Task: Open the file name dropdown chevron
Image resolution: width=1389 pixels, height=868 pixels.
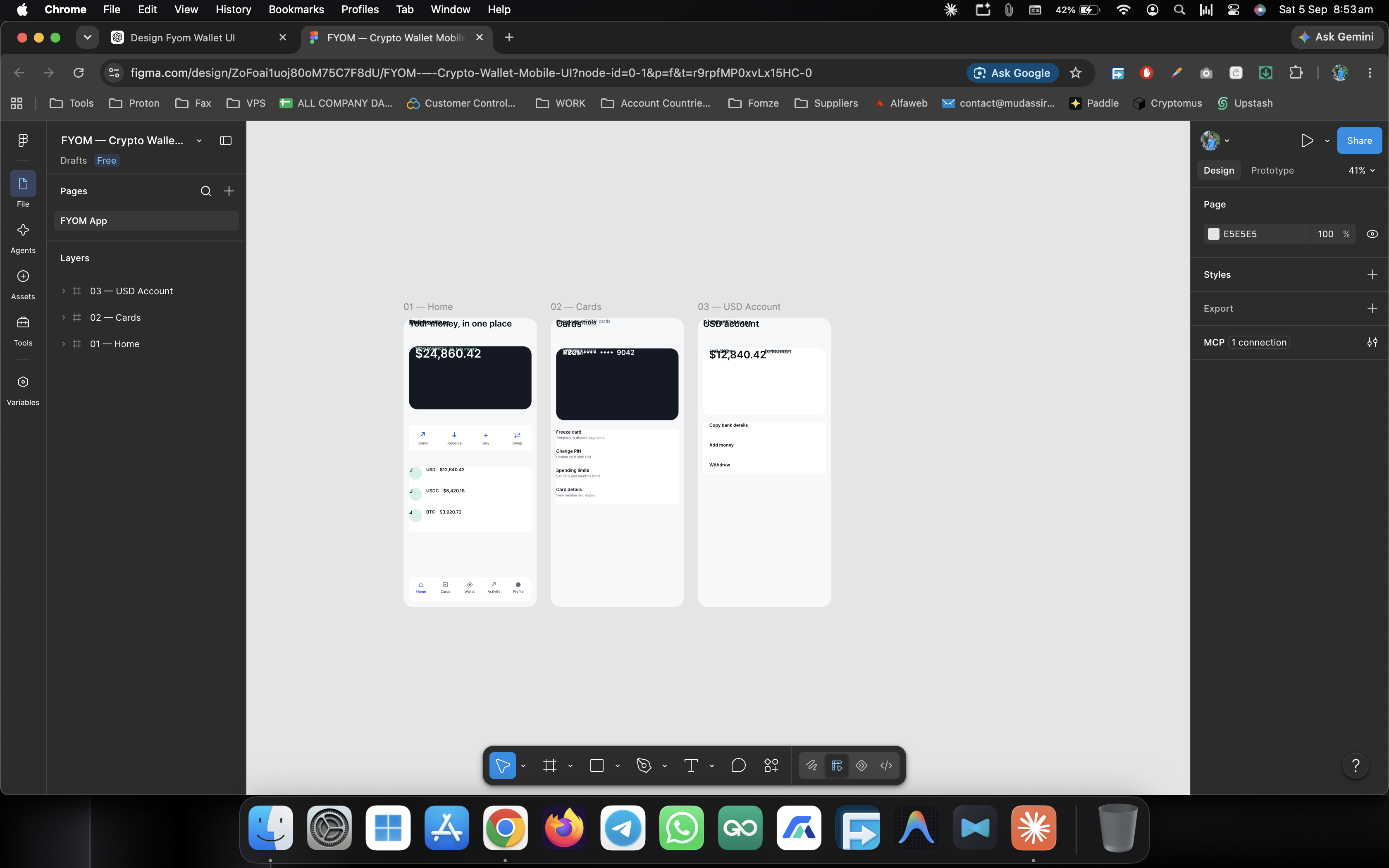Action: tap(199, 141)
